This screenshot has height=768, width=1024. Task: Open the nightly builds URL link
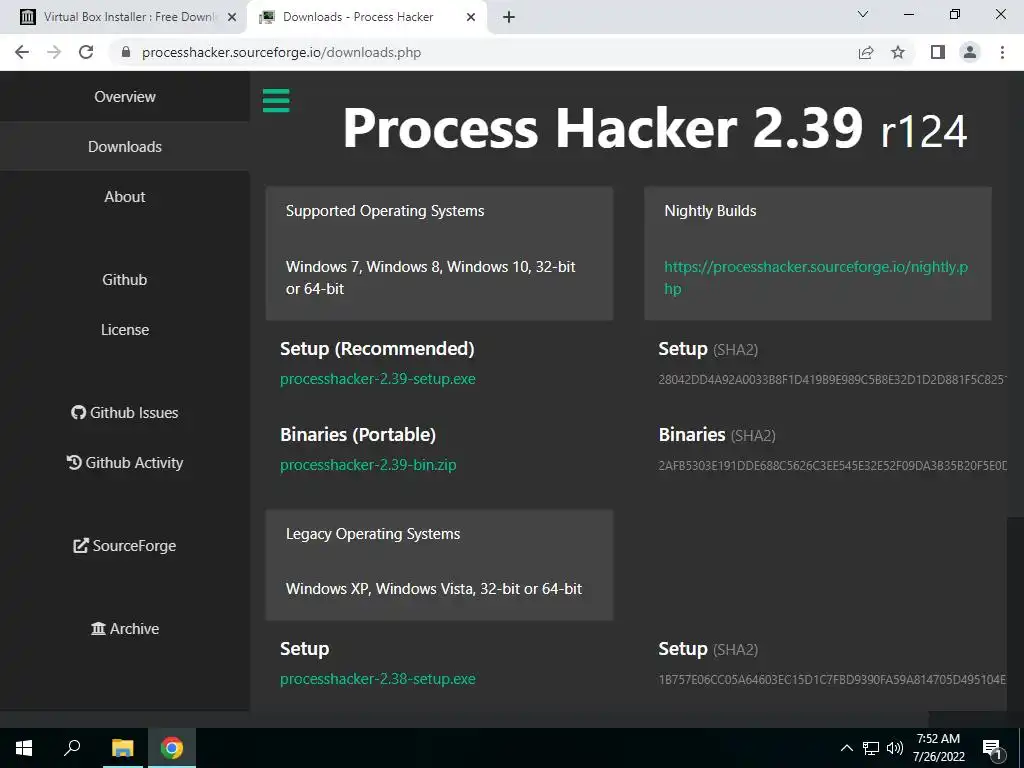816,278
